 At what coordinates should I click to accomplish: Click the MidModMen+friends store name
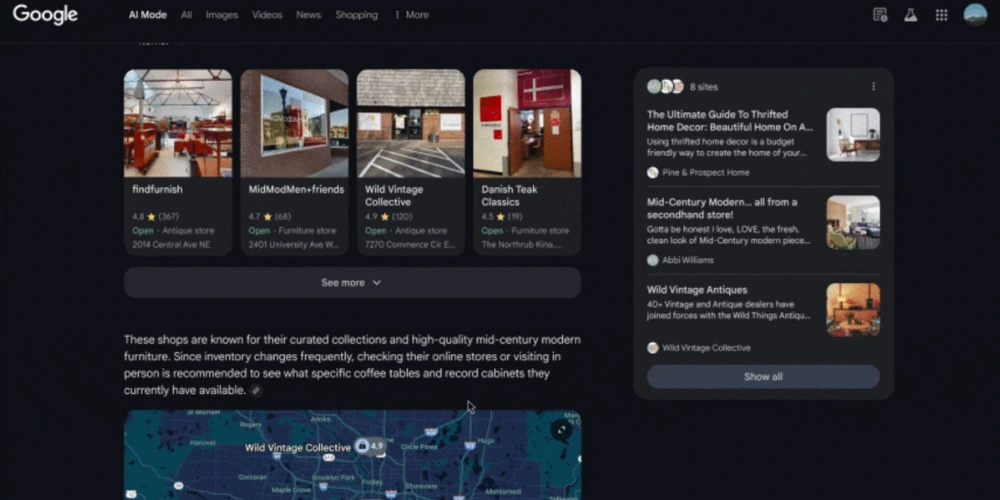pyautogui.click(x=296, y=189)
